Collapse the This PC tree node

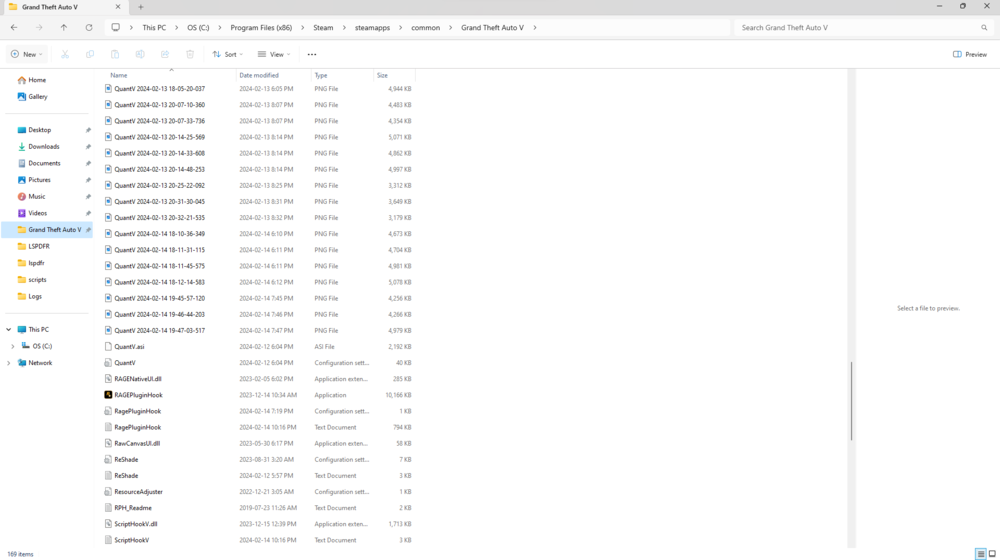[9, 329]
